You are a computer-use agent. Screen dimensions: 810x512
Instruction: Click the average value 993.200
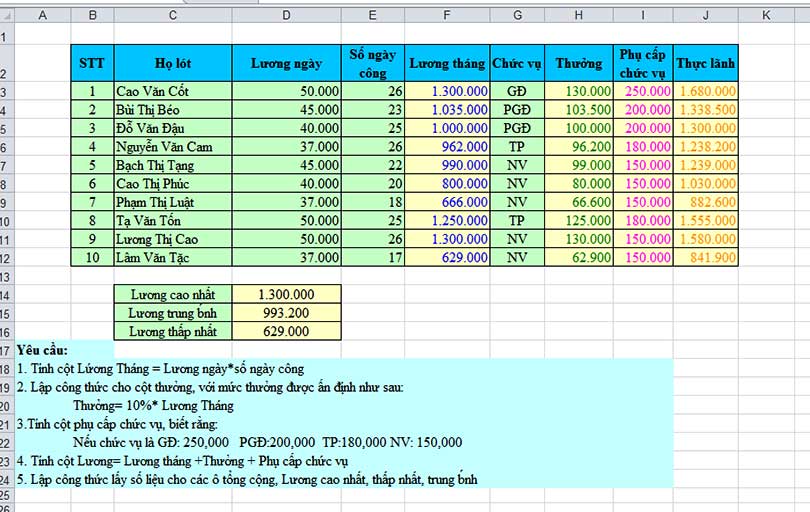[x=287, y=313]
